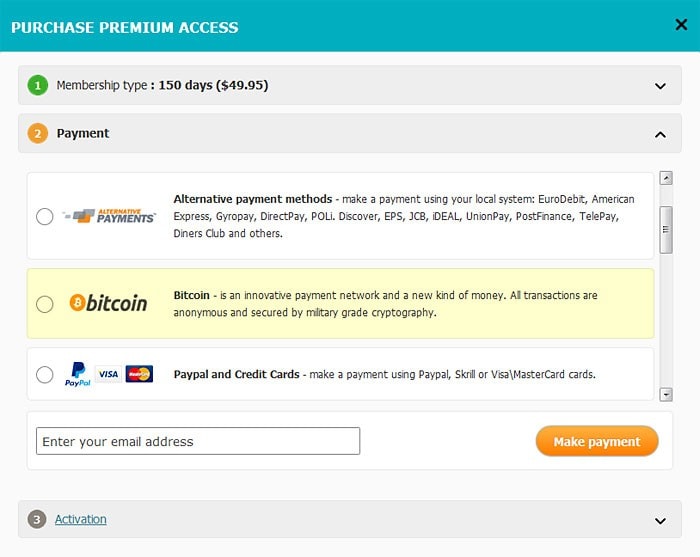Follow the Activation link
Screen dimensions: 700x557
point(81,519)
